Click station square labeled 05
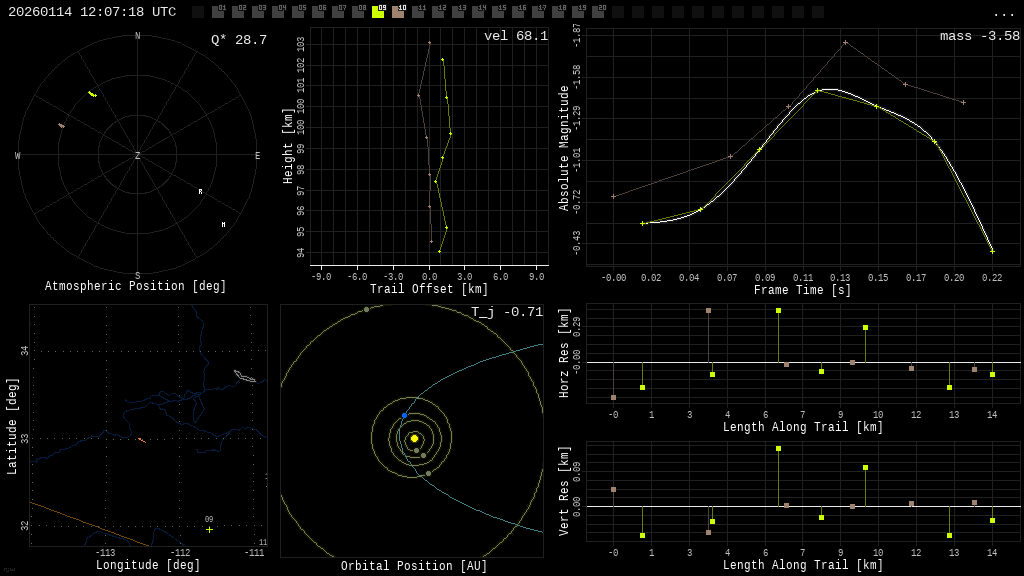This screenshot has width=1024, height=576. [x=298, y=12]
